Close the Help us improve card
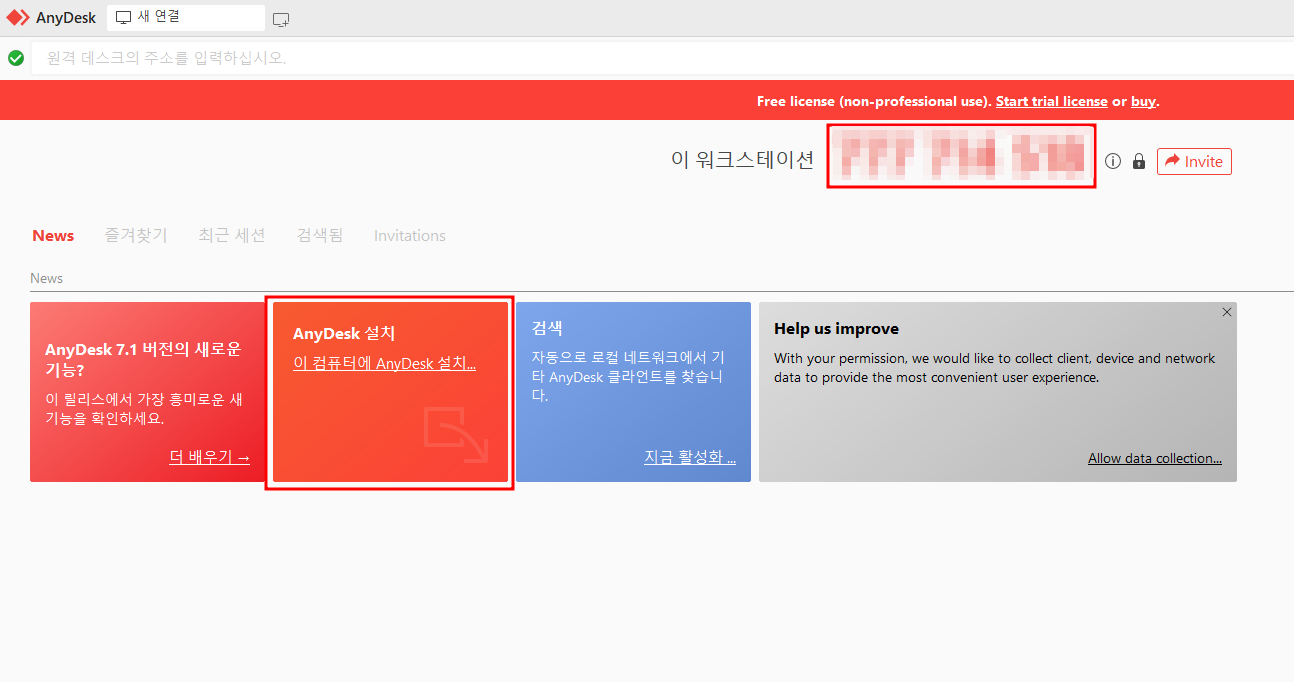Screen dimensions: 1294x682 click(1227, 312)
